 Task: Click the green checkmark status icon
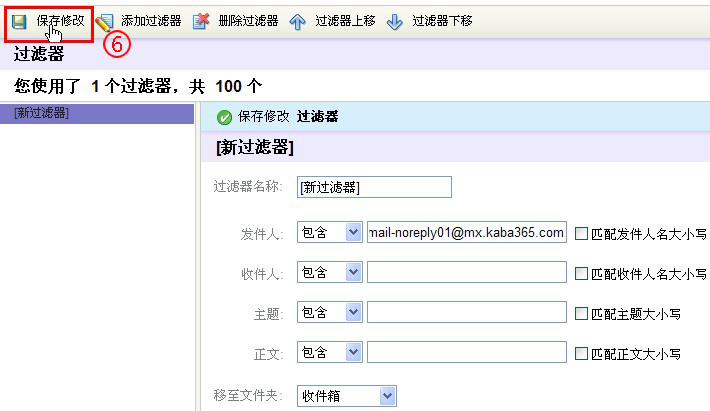click(224, 117)
